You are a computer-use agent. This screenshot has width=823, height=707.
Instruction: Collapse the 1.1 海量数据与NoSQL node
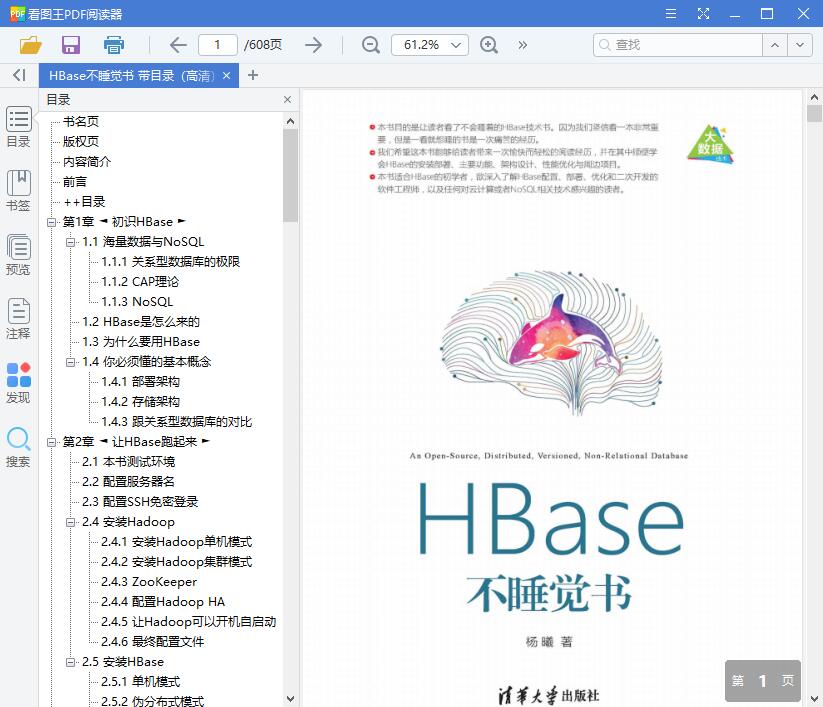[x=70, y=242]
